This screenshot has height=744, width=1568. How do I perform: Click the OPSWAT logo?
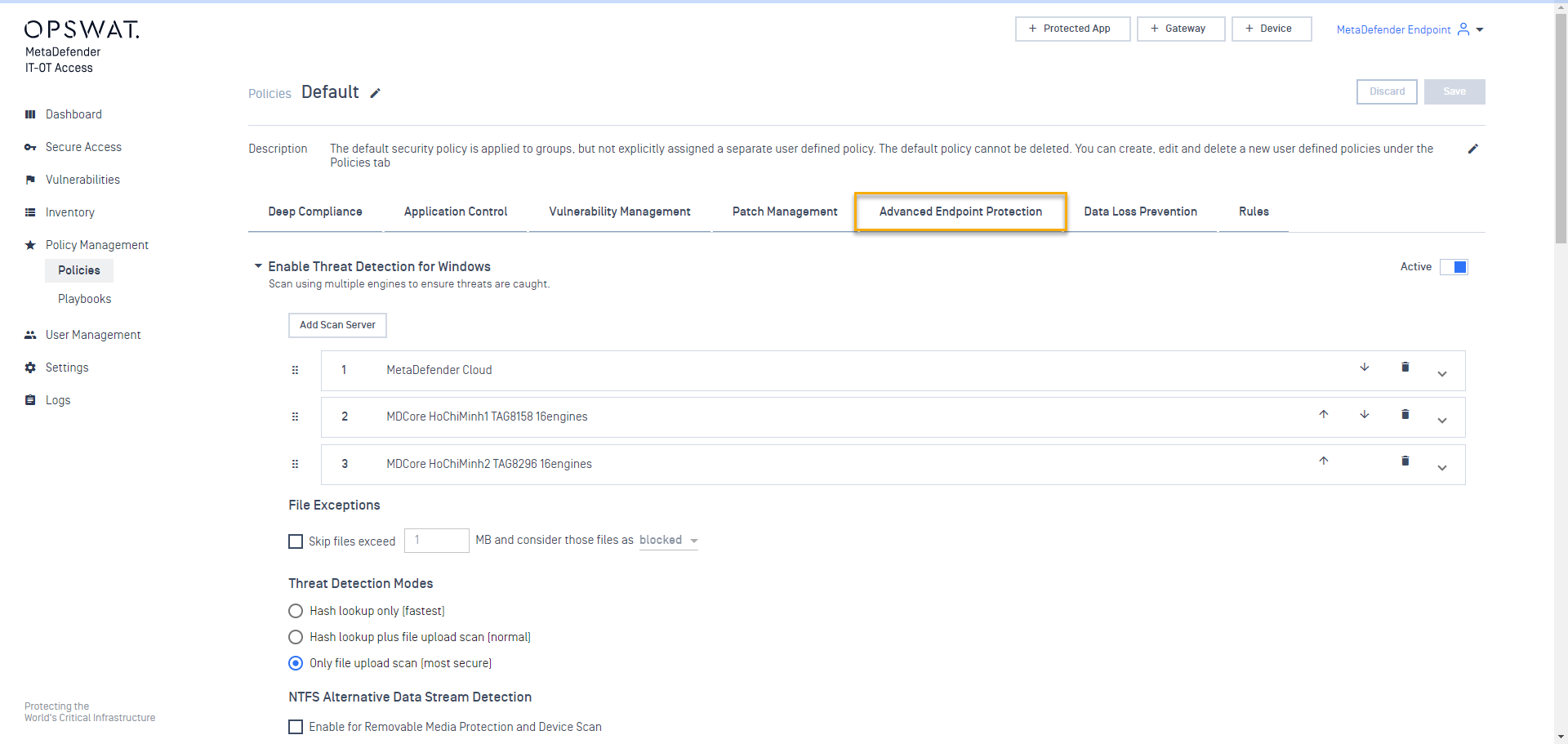click(x=82, y=29)
